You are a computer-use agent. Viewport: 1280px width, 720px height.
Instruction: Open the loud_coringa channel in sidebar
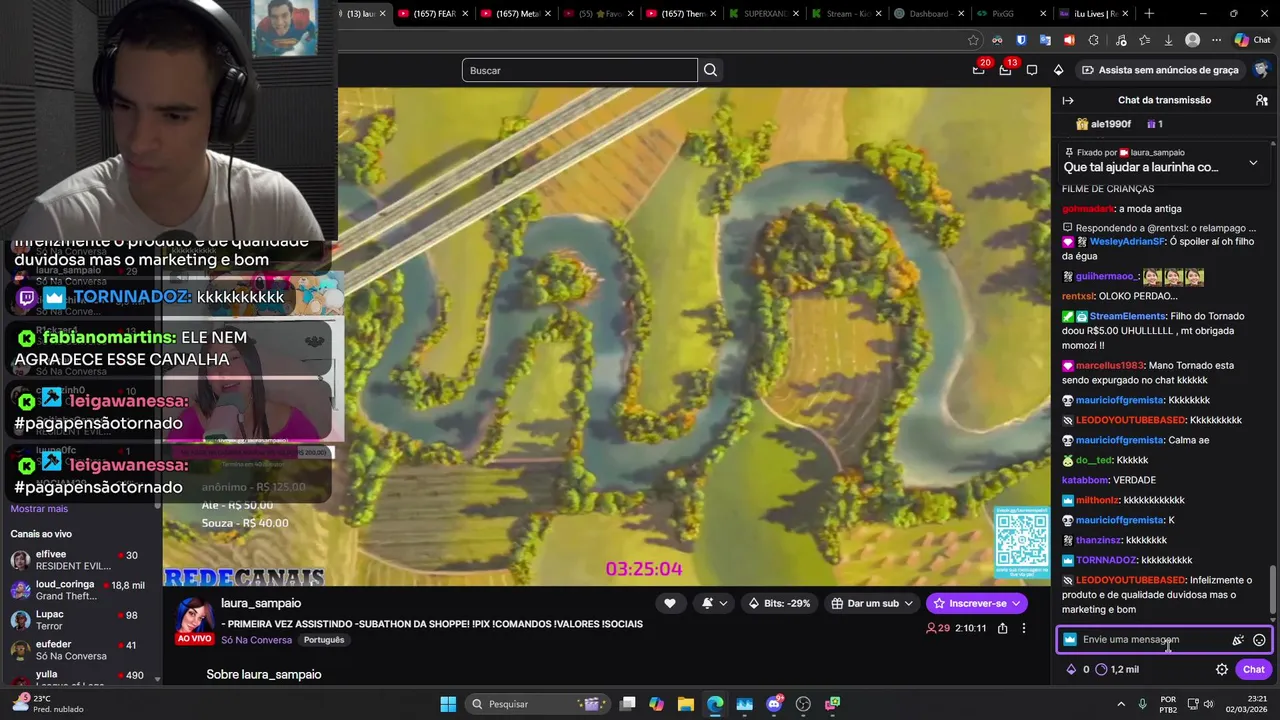pyautogui.click(x=82, y=590)
